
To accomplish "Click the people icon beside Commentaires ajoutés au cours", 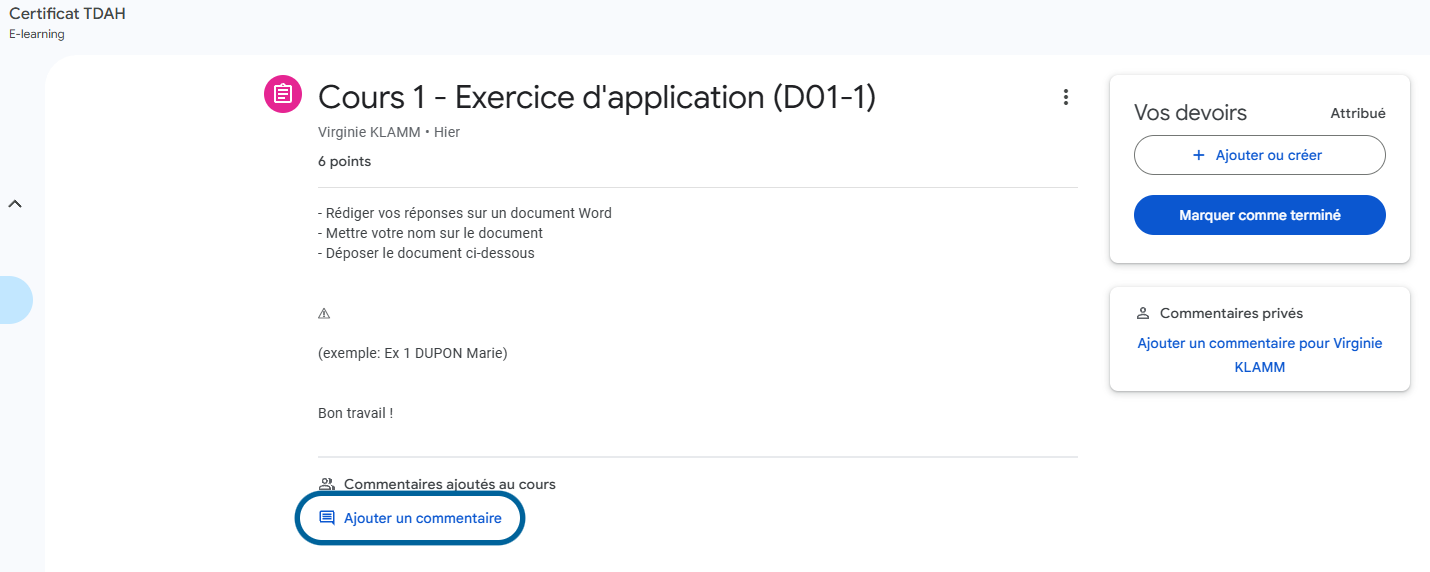I will point(326,484).
